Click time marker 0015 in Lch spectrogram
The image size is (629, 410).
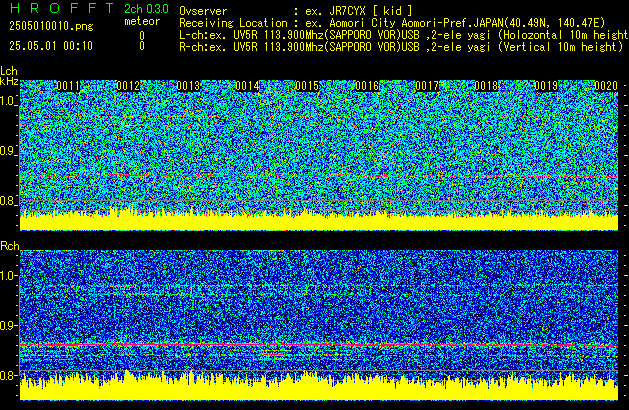pos(307,86)
